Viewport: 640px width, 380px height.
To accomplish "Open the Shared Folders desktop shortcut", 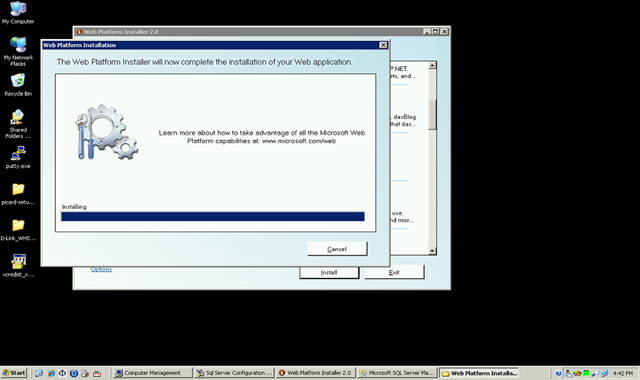I will point(18,124).
